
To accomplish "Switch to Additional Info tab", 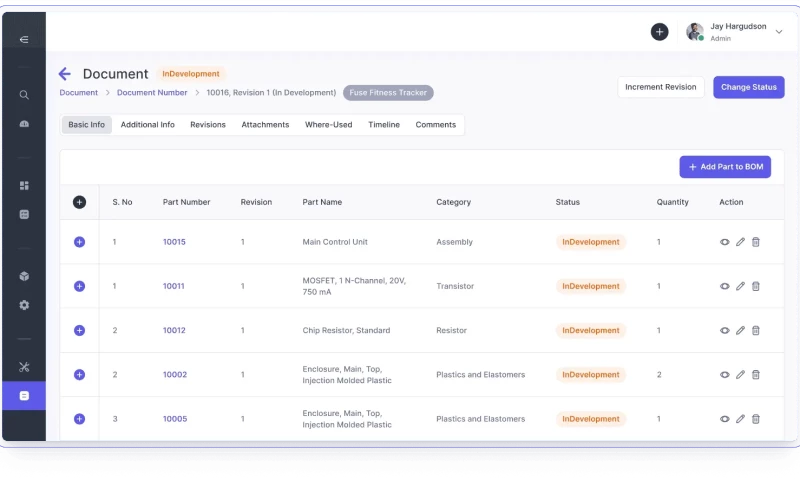I will coord(147,124).
